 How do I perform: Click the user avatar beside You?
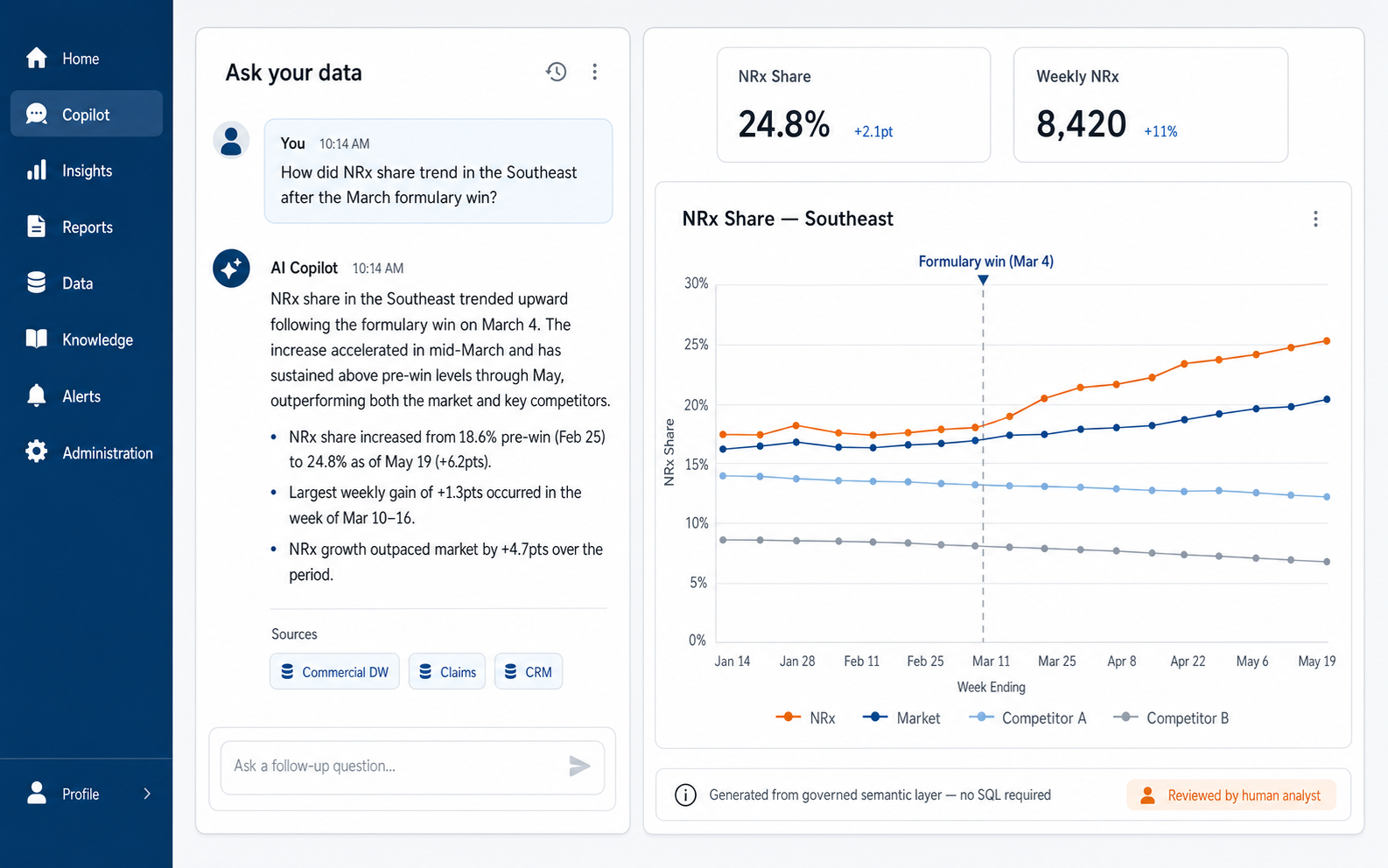pos(231,140)
